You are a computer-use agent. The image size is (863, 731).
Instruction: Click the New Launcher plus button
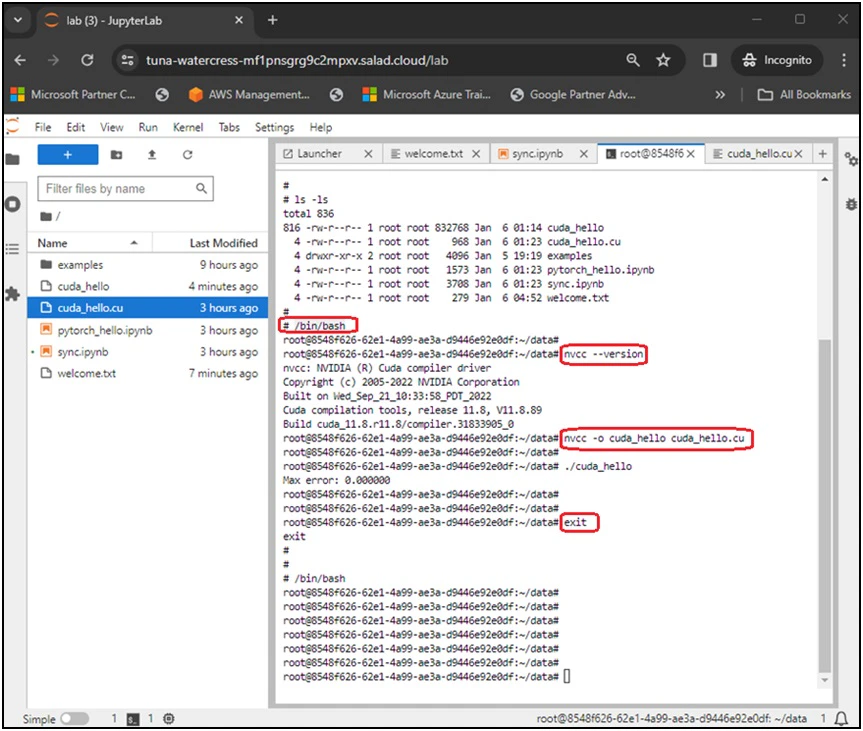coord(67,155)
